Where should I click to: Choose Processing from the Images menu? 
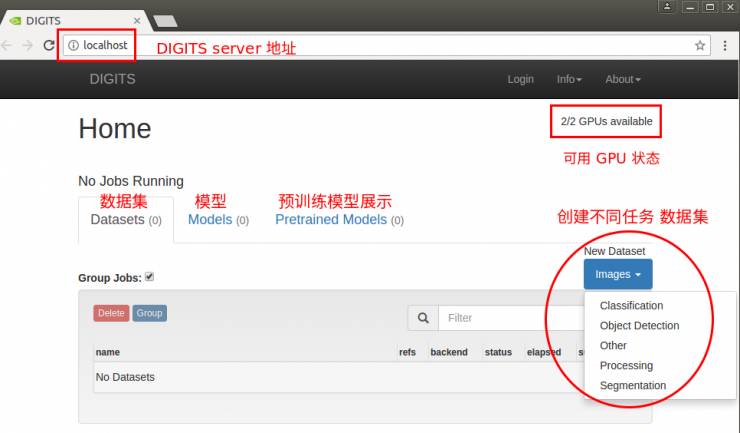tap(626, 365)
